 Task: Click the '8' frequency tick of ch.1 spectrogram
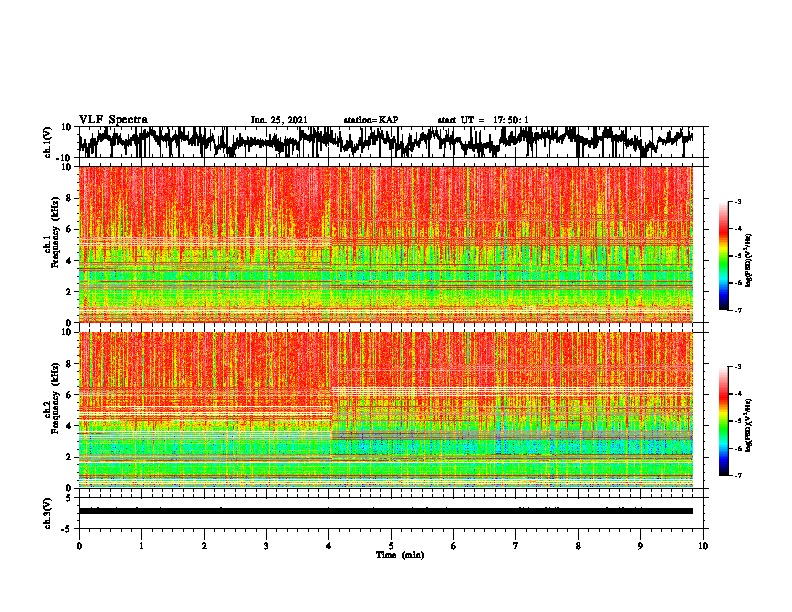[x=69, y=198]
